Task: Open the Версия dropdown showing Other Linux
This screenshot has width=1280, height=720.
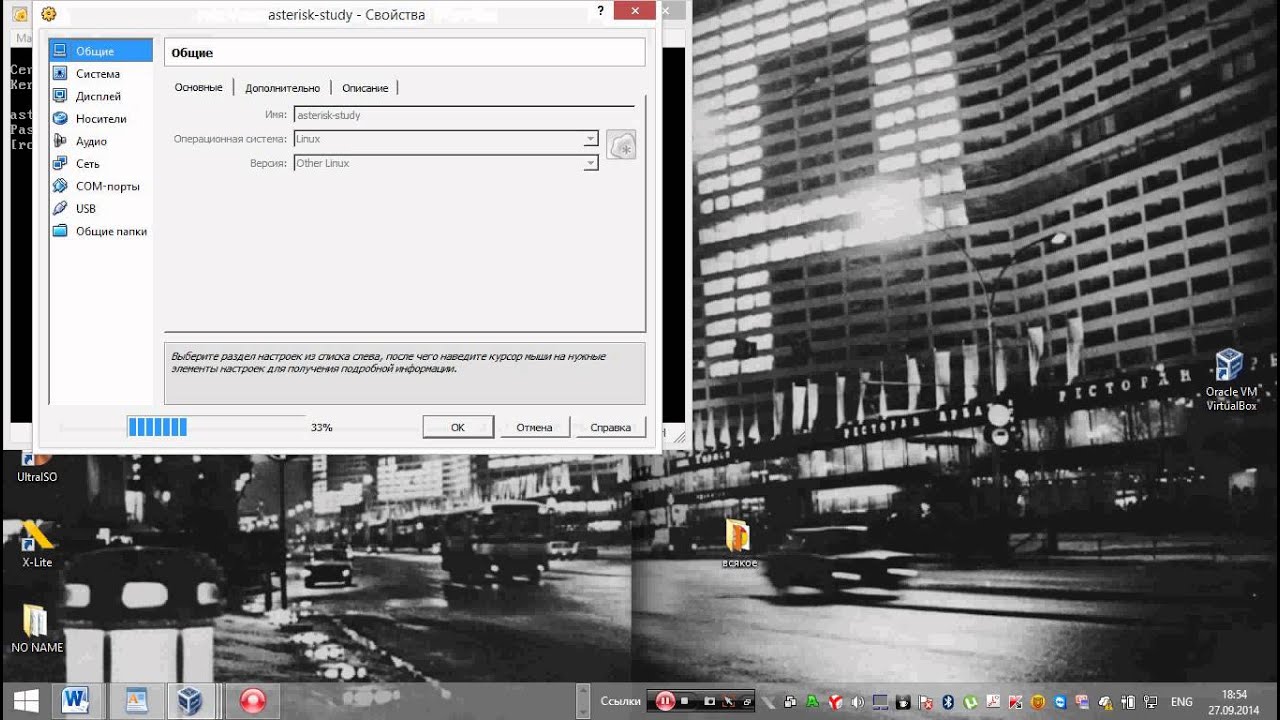Action: point(446,163)
